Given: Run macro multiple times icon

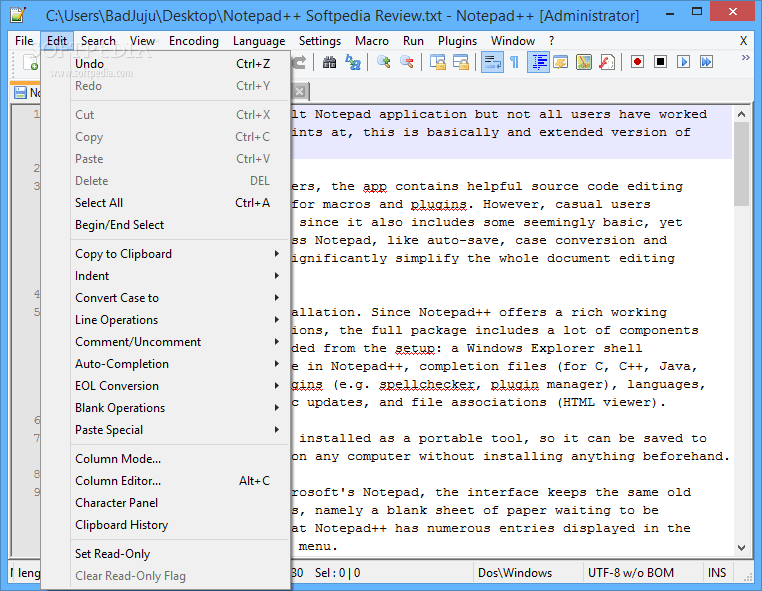Looking at the screenshot, I should [x=706, y=62].
